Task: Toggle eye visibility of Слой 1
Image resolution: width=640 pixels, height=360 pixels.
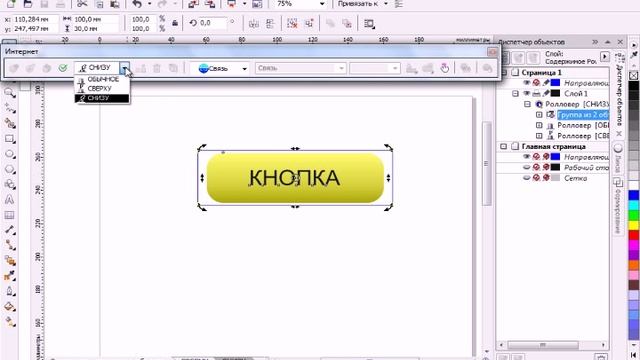Action: [527, 93]
